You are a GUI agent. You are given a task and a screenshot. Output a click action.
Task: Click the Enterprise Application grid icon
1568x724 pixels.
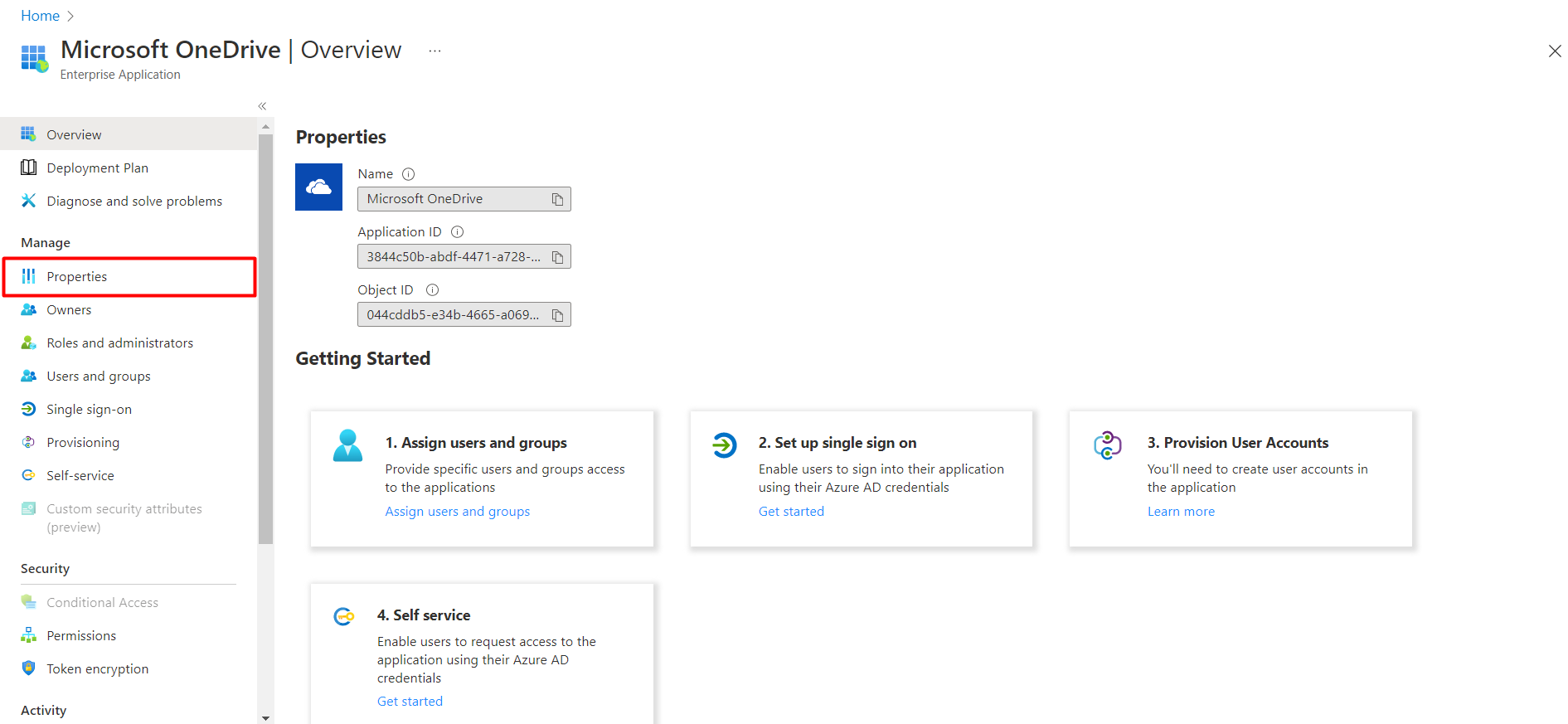coord(35,58)
